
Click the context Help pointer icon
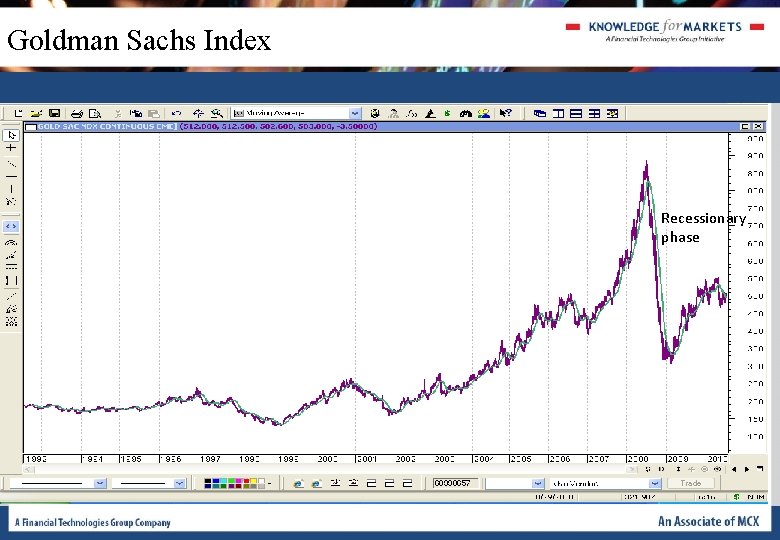click(x=505, y=113)
